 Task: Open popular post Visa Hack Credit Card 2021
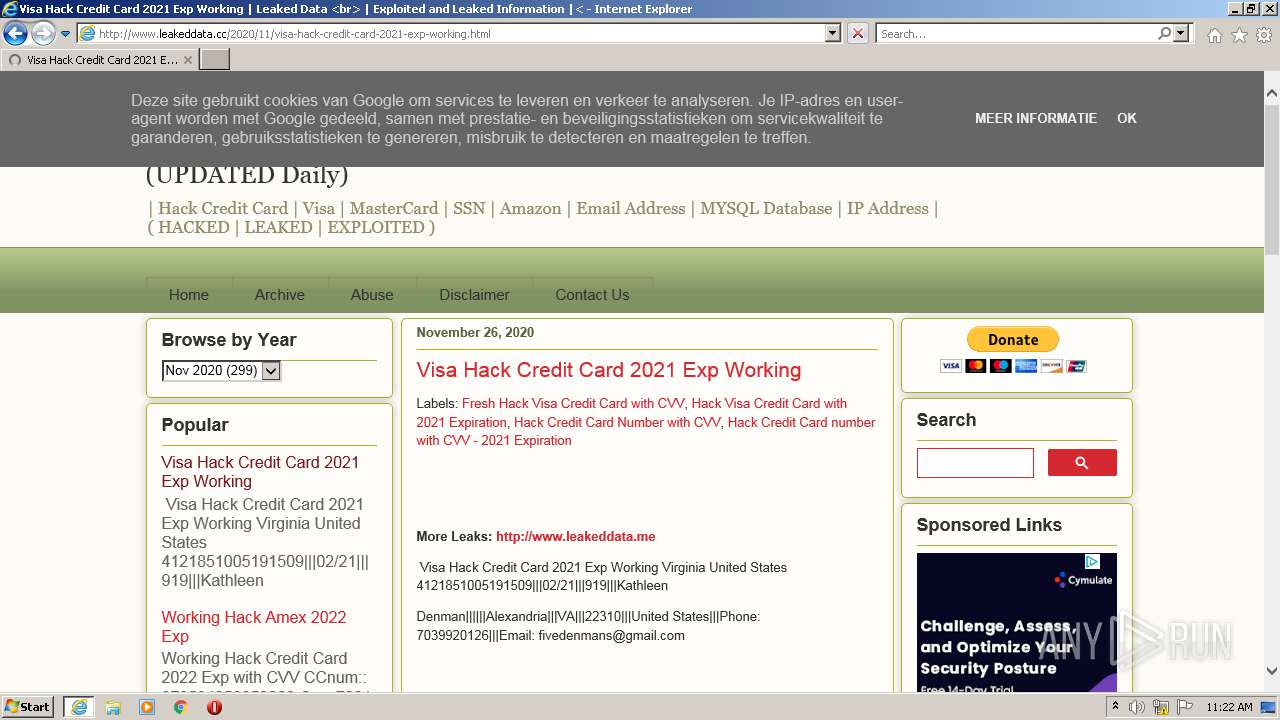pyautogui.click(x=260, y=472)
